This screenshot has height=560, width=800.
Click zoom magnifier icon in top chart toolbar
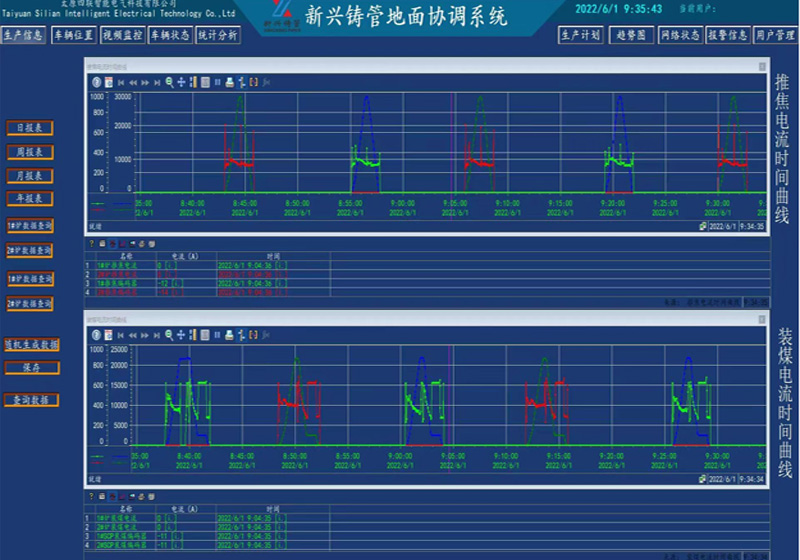tap(169, 82)
